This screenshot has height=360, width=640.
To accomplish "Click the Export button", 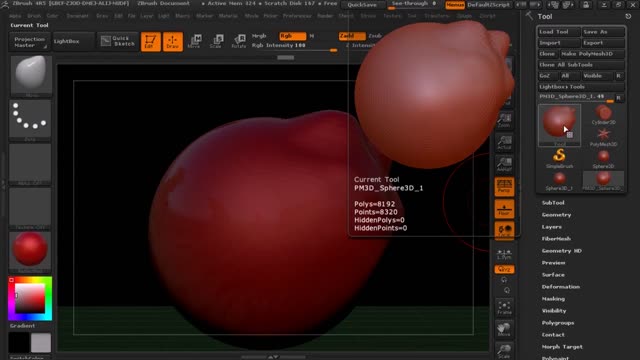I will [603, 43].
